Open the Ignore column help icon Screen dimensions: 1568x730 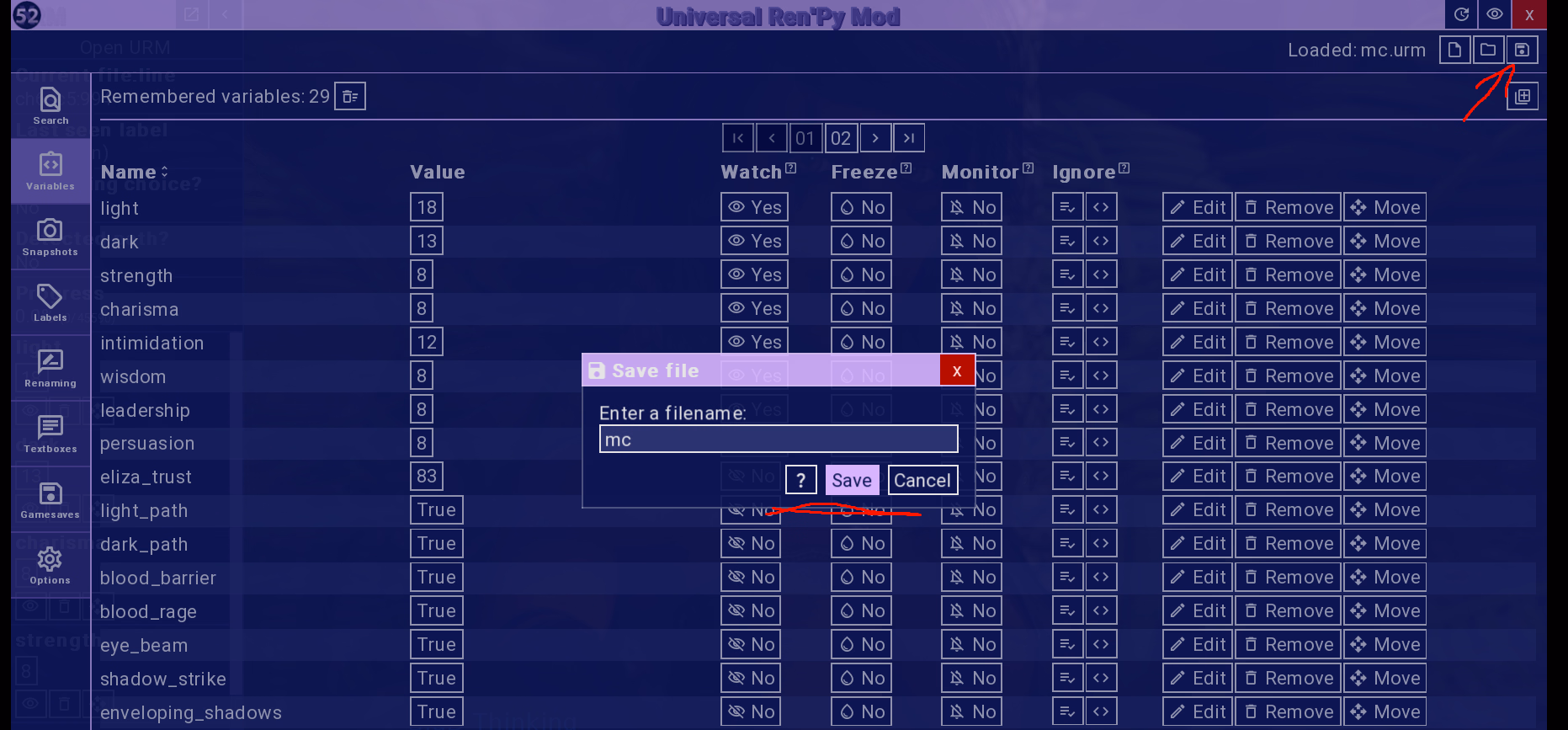coord(1124,168)
